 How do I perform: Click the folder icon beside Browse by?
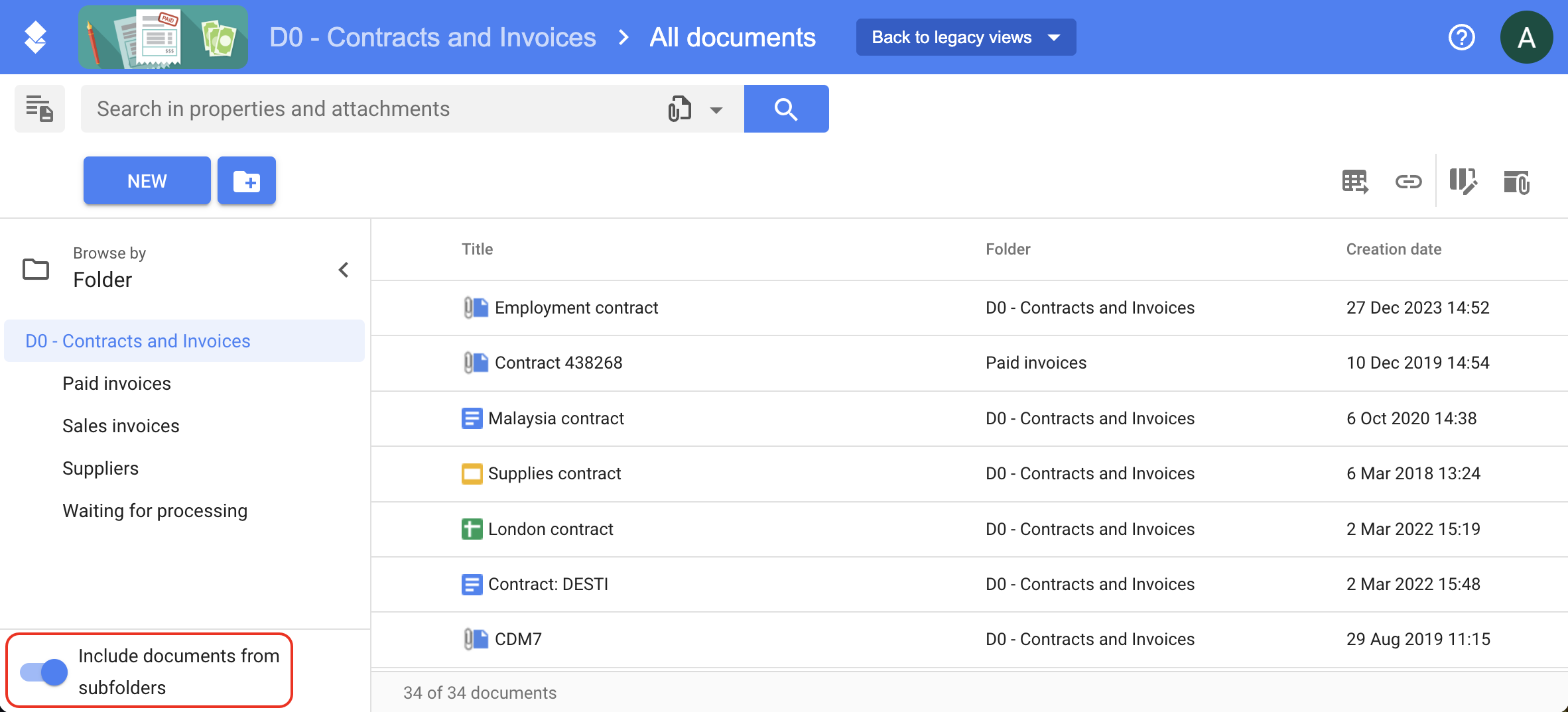click(36, 269)
